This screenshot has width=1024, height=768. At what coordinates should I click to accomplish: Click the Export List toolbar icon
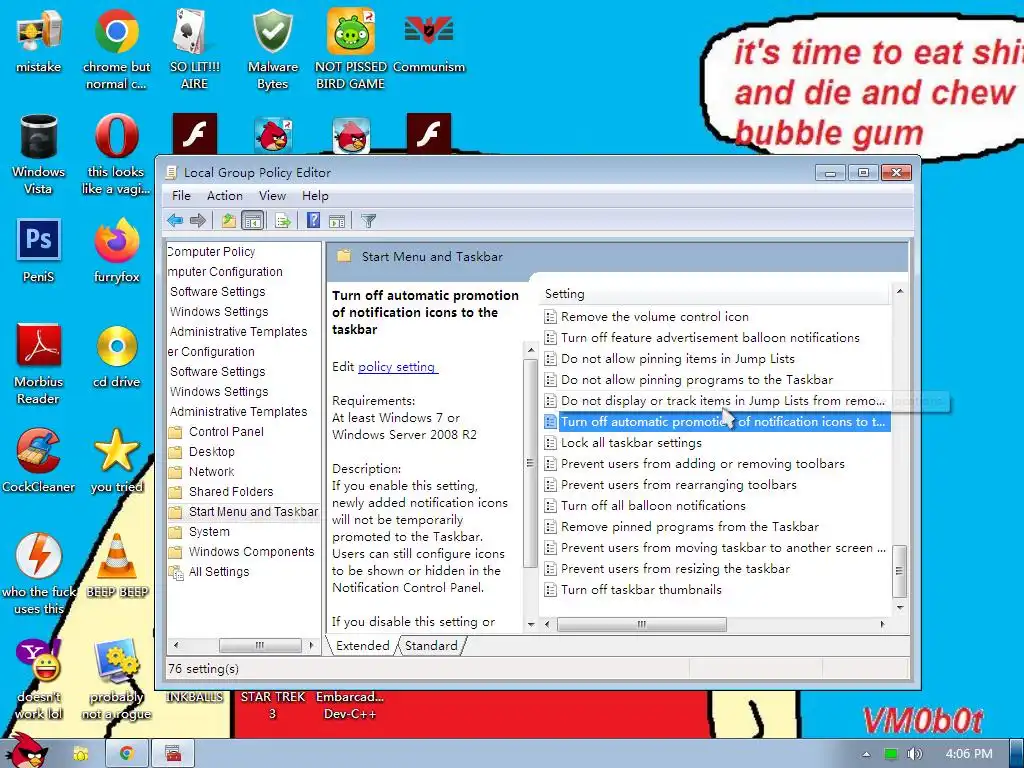click(x=283, y=221)
